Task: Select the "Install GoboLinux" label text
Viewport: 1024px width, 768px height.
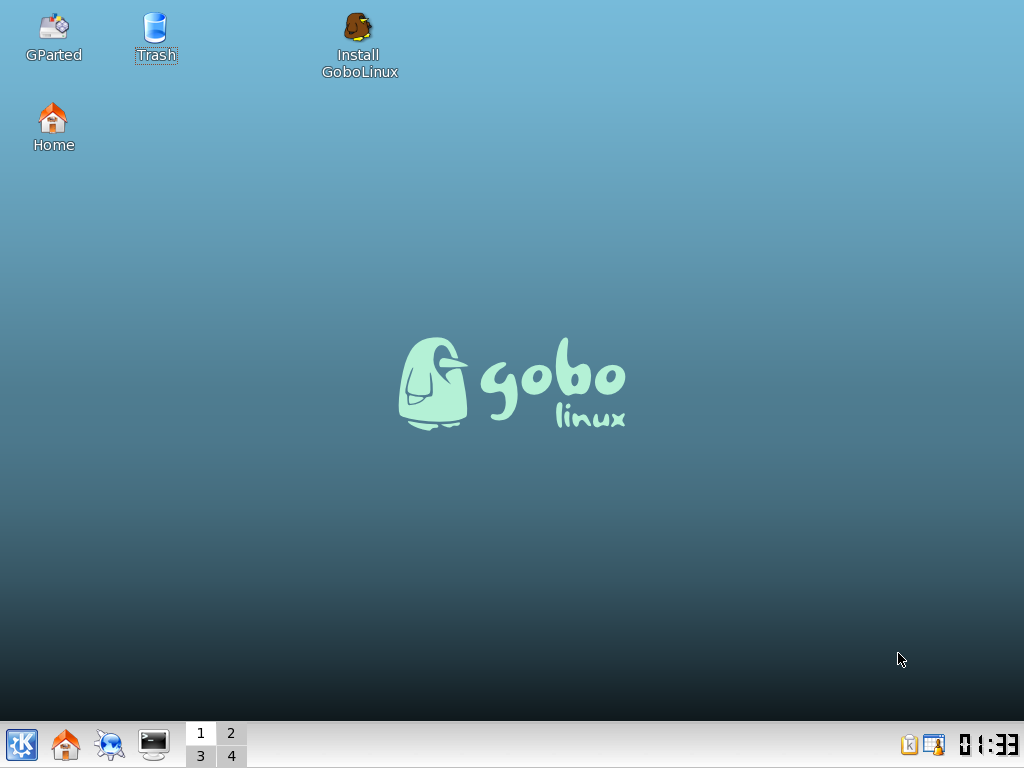Action: pos(359,63)
